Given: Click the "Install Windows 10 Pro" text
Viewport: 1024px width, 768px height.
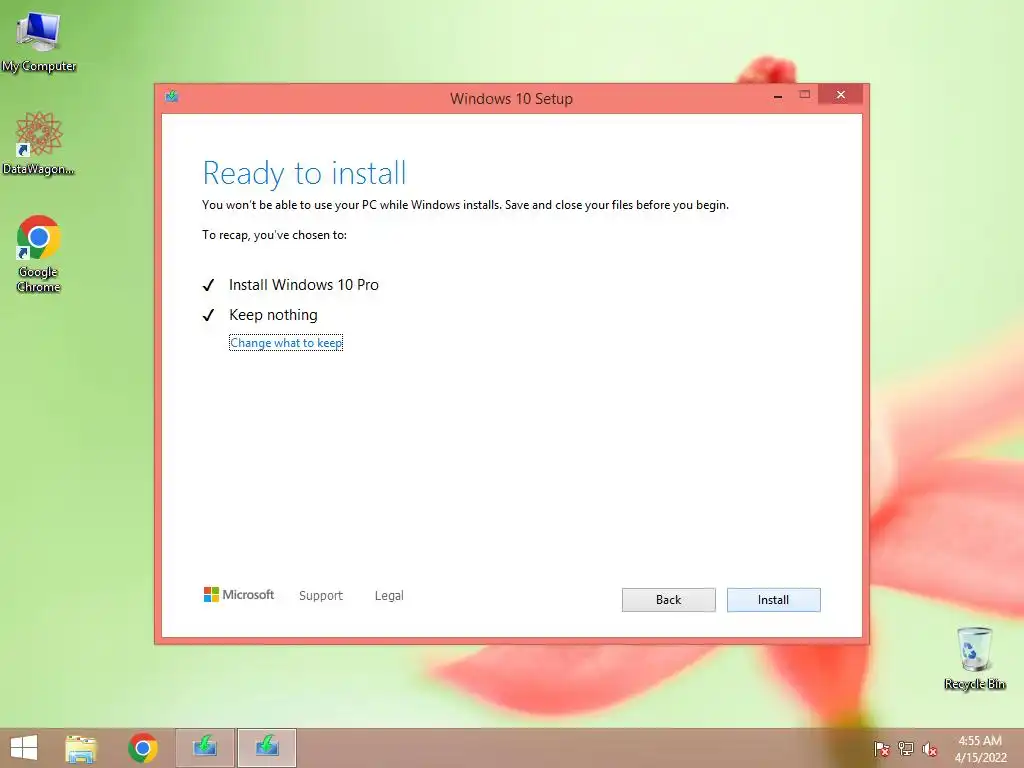Looking at the screenshot, I should tap(304, 285).
